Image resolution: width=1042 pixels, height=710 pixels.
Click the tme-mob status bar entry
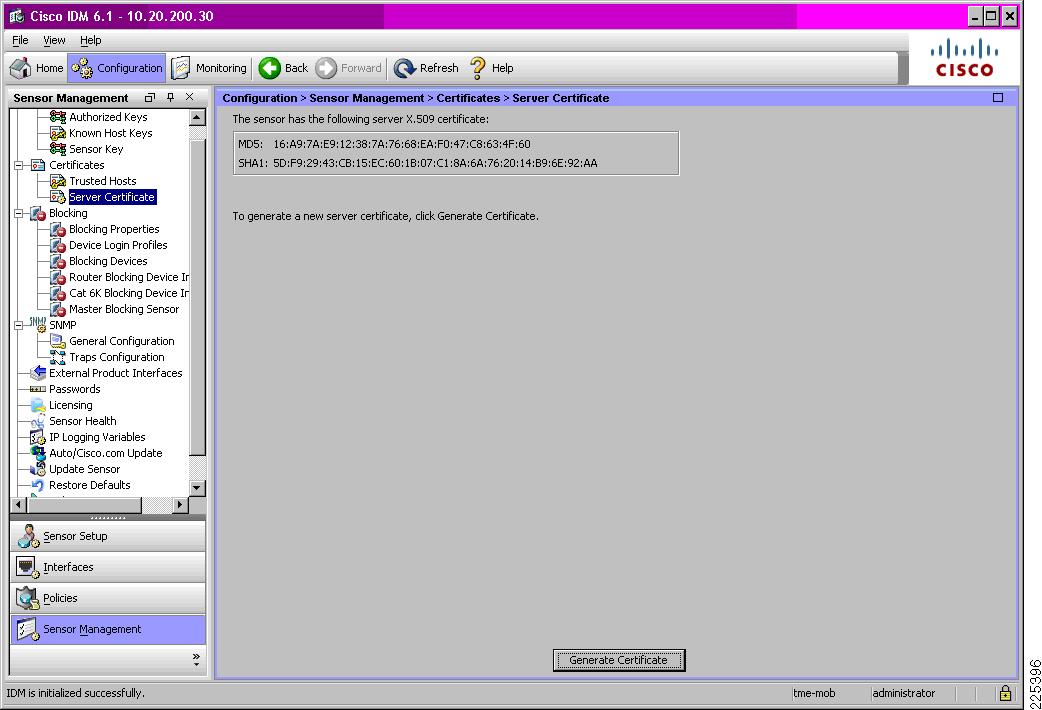click(814, 693)
